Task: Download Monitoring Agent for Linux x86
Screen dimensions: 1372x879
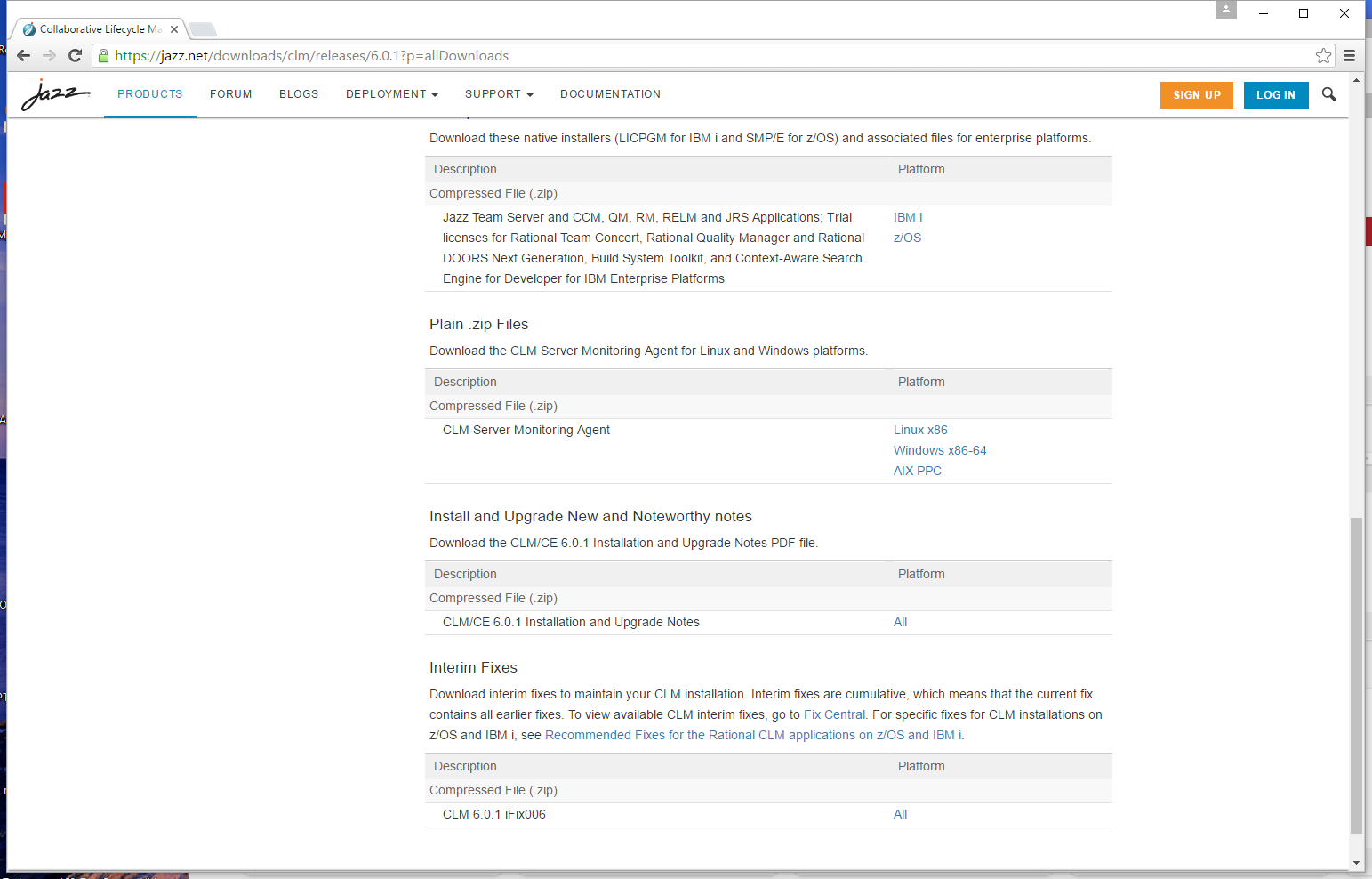Action: coord(920,430)
